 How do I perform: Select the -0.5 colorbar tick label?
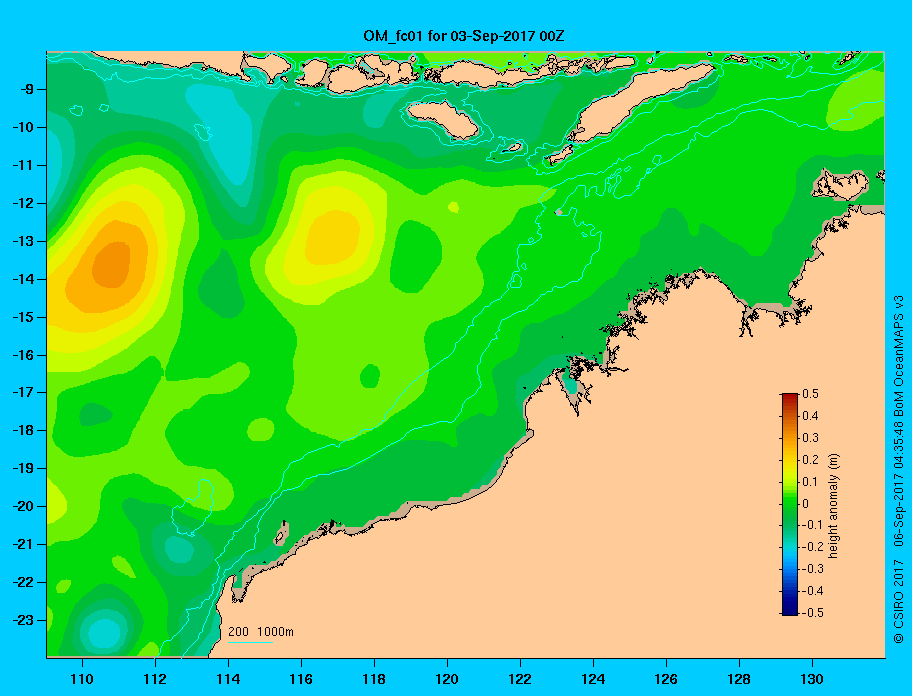tap(813, 613)
